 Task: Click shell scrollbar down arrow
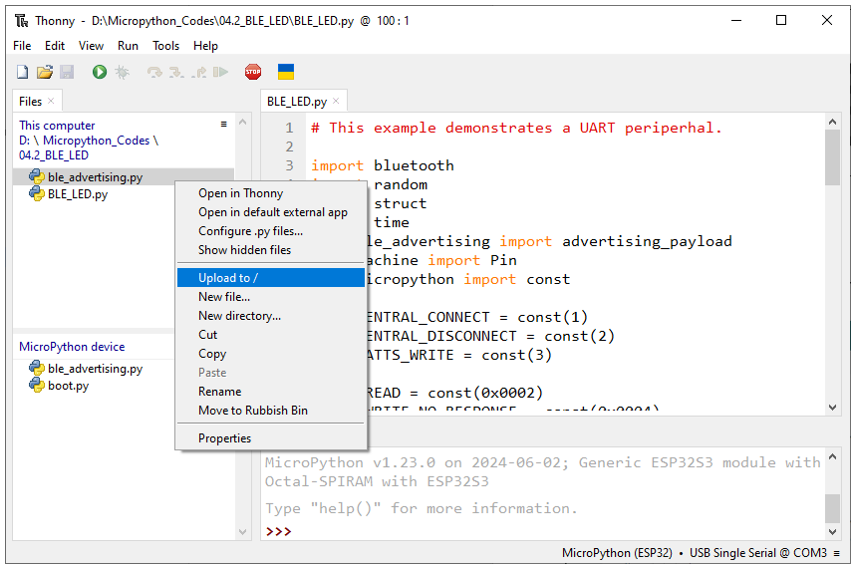point(832,532)
